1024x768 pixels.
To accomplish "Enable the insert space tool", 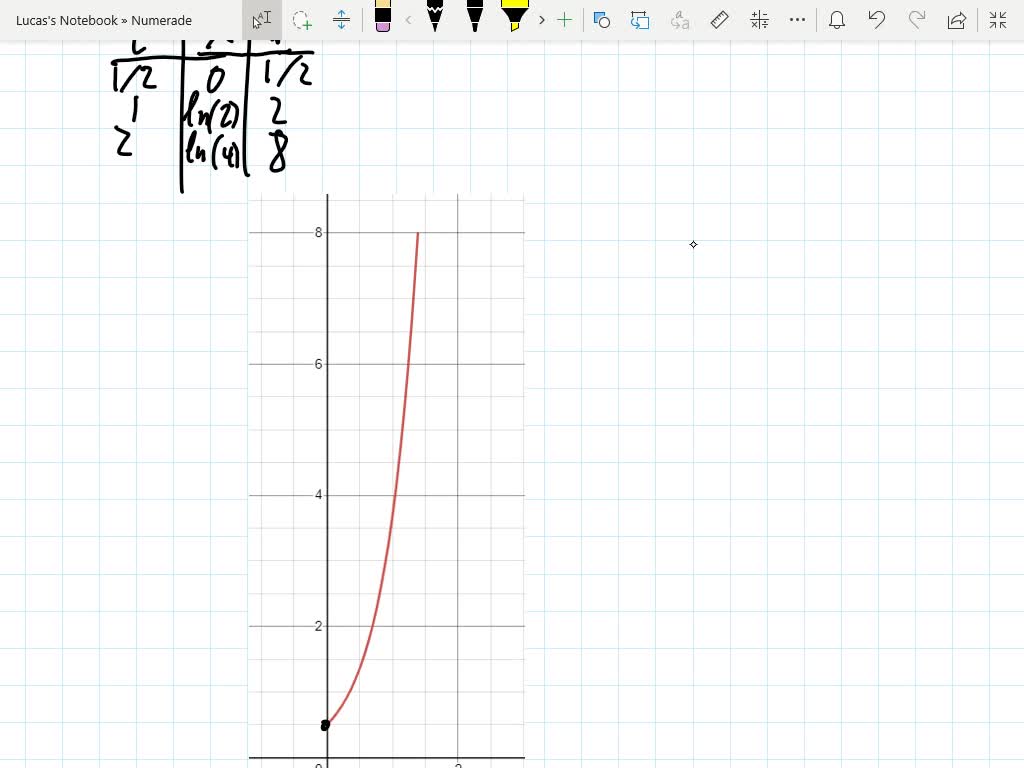I will (x=342, y=20).
